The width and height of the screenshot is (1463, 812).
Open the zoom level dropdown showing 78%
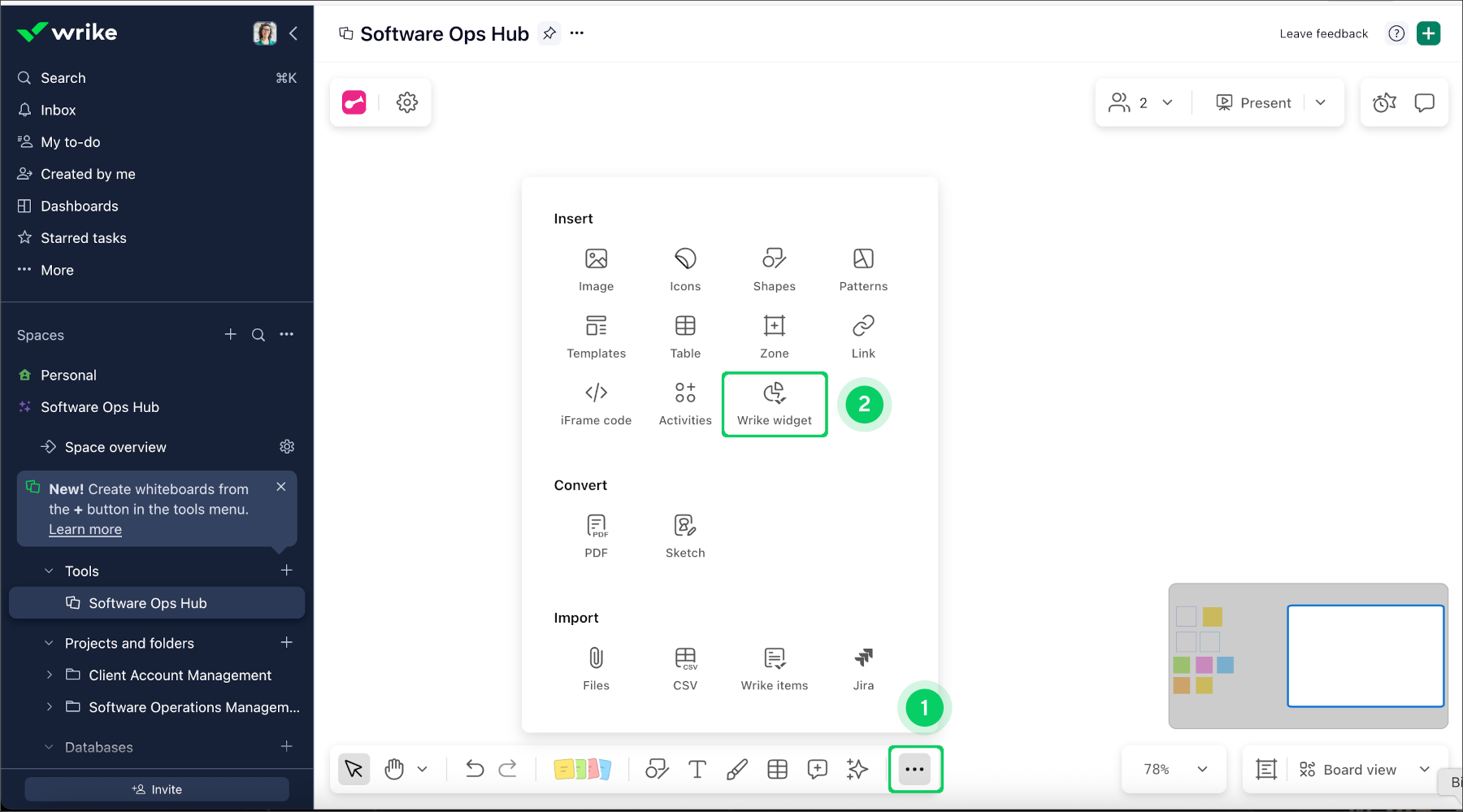point(1173,769)
